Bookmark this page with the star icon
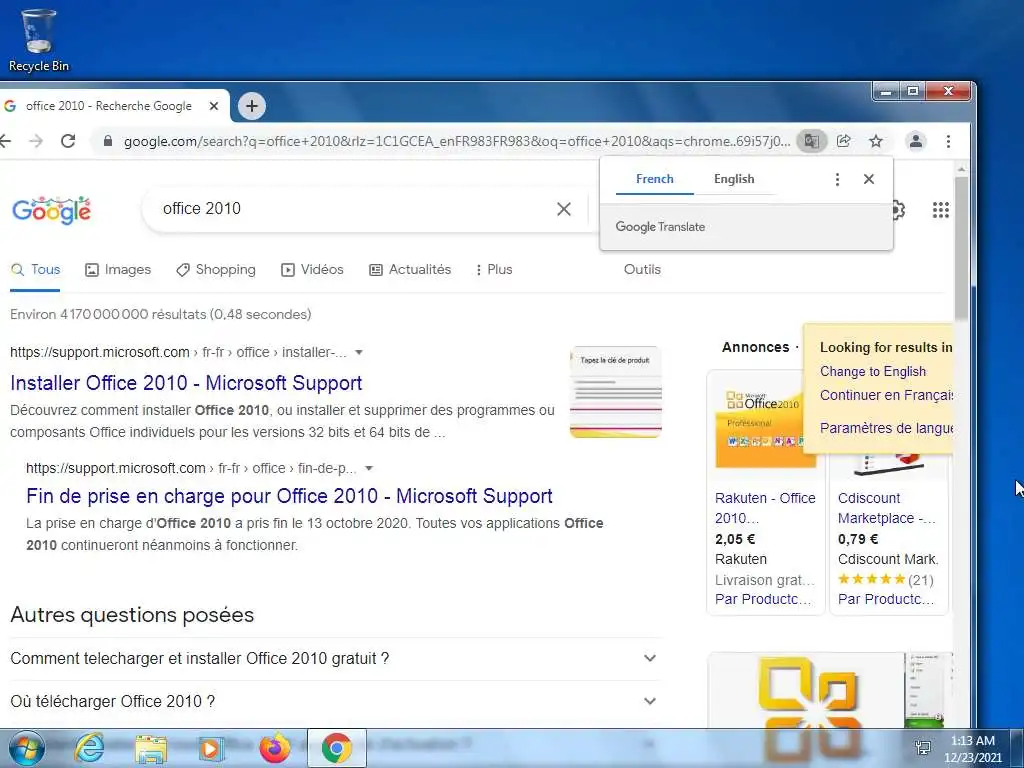 pos(876,141)
